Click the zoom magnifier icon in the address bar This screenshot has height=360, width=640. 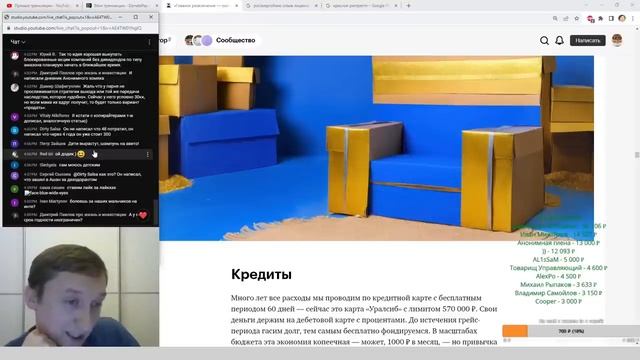coord(555,18)
